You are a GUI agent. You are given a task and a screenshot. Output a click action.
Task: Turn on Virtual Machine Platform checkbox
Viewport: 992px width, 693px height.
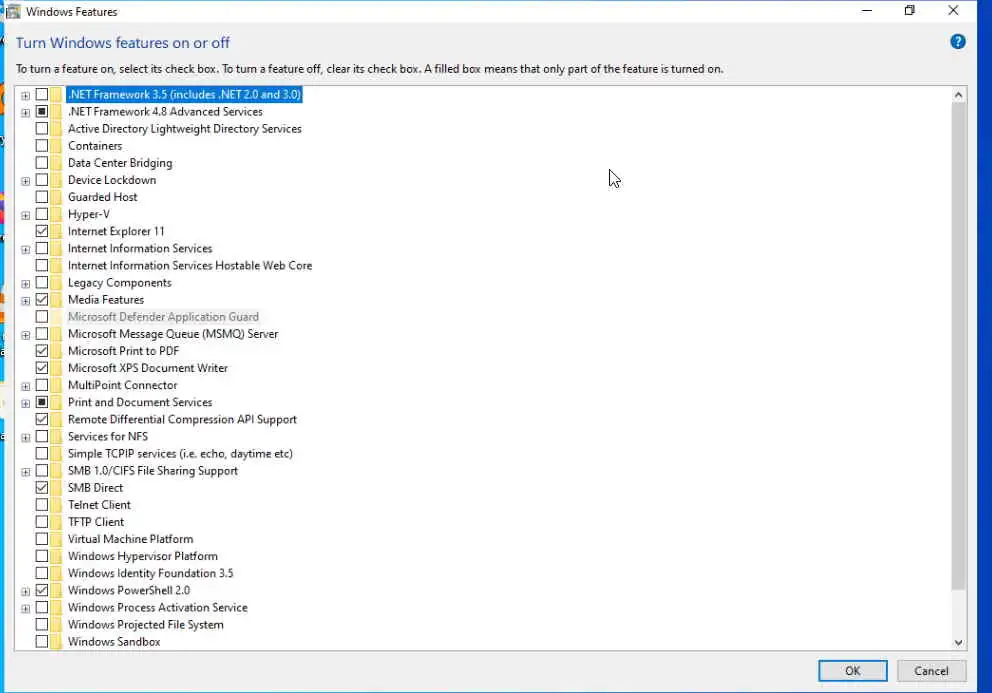[42, 539]
